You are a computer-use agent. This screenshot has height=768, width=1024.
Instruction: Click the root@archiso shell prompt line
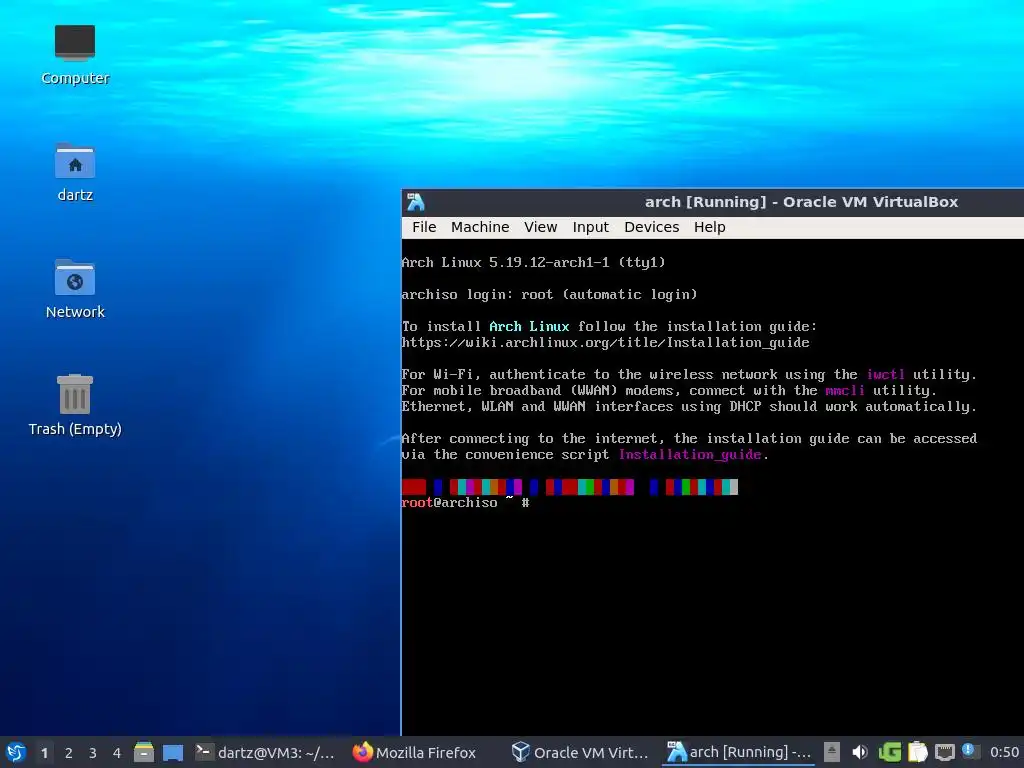pyautogui.click(x=465, y=502)
